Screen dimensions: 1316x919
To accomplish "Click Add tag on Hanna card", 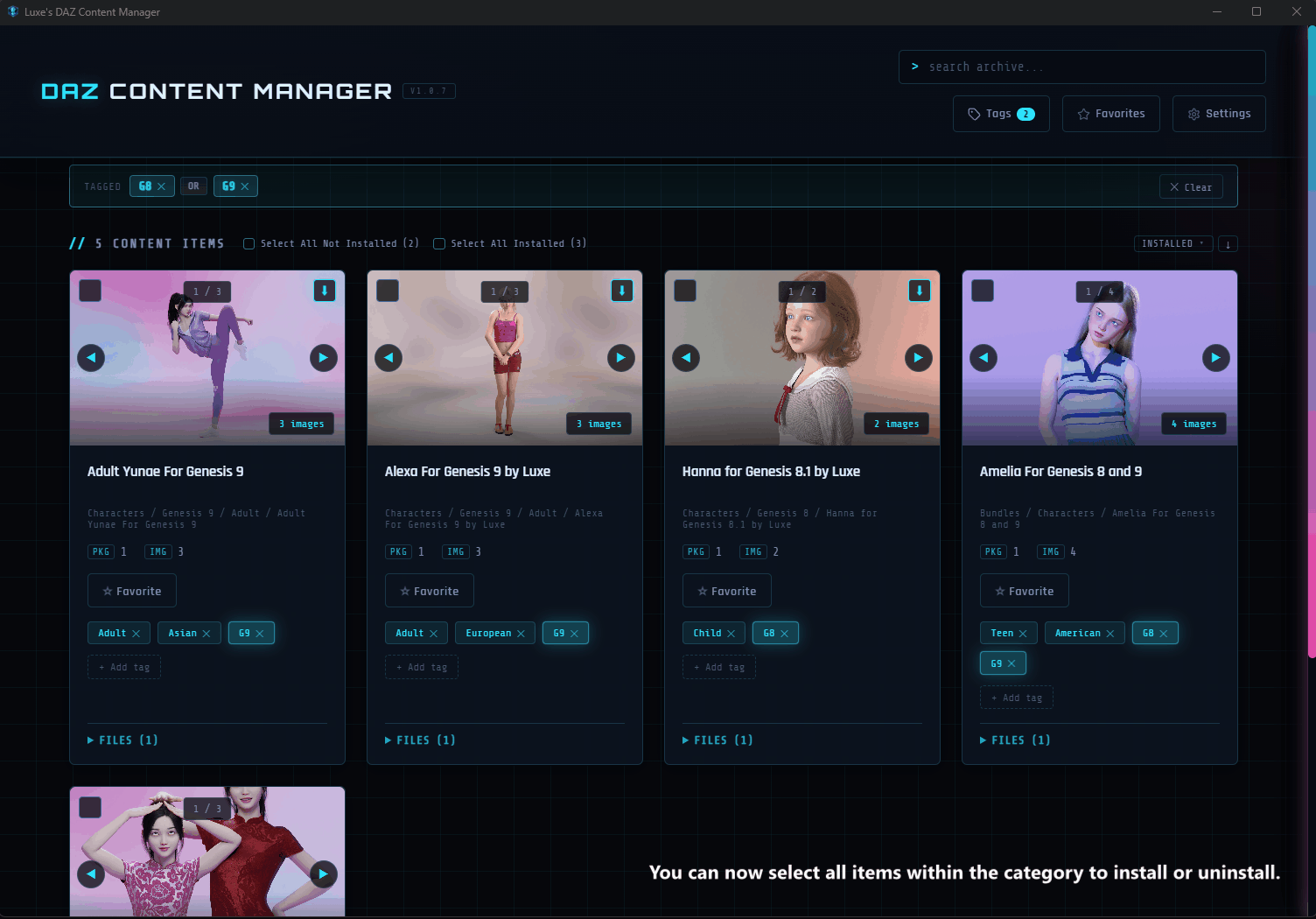I will pyautogui.click(x=719, y=667).
